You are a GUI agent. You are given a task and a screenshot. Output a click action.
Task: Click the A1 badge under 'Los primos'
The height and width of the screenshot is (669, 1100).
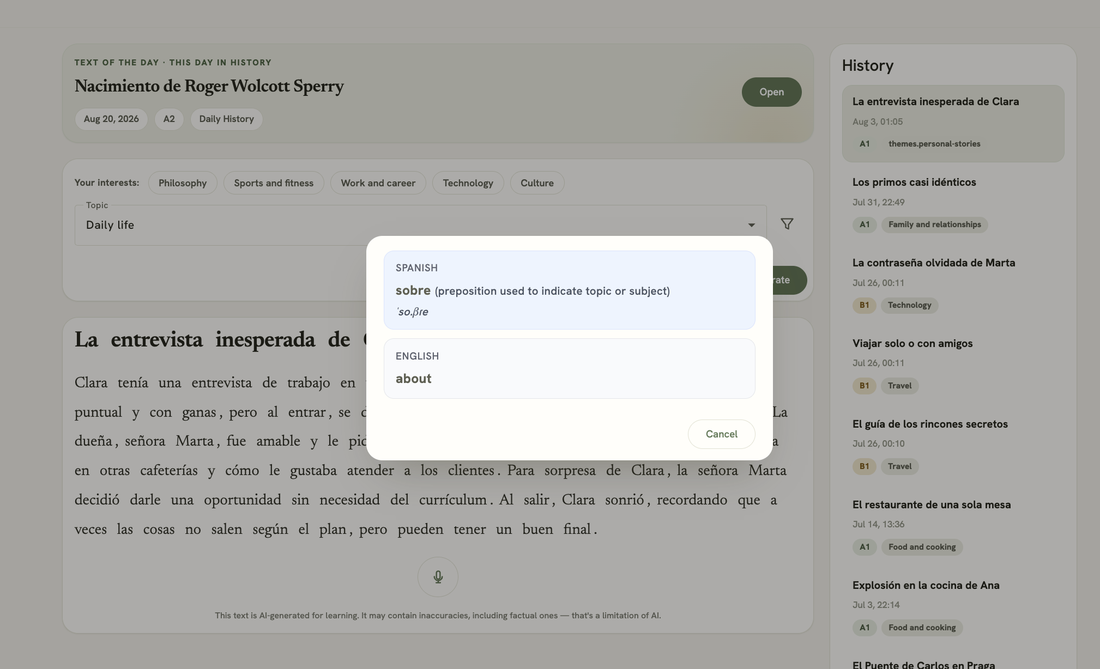864,224
